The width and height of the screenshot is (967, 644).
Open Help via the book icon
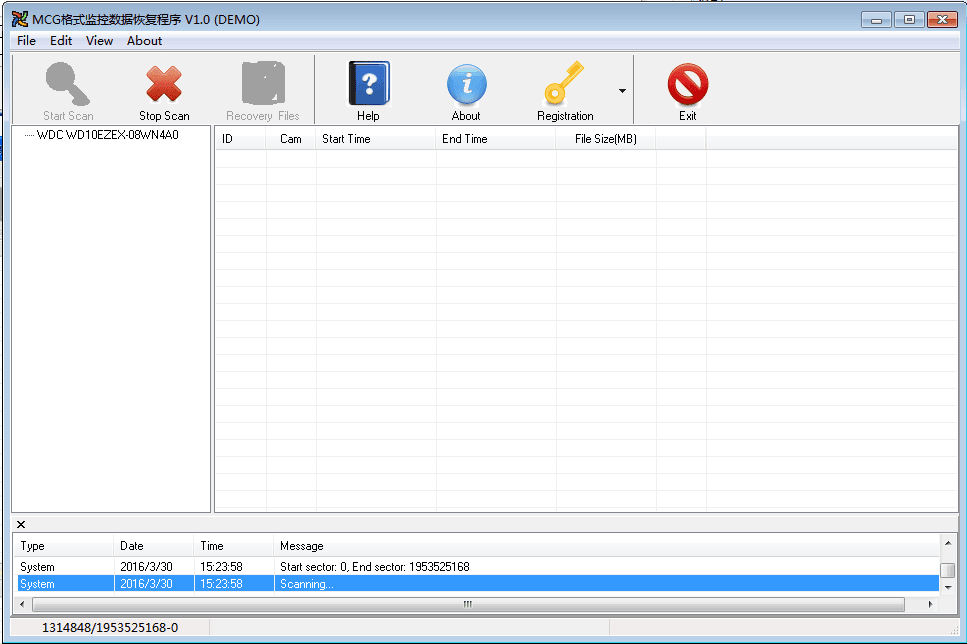tap(368, 84)
